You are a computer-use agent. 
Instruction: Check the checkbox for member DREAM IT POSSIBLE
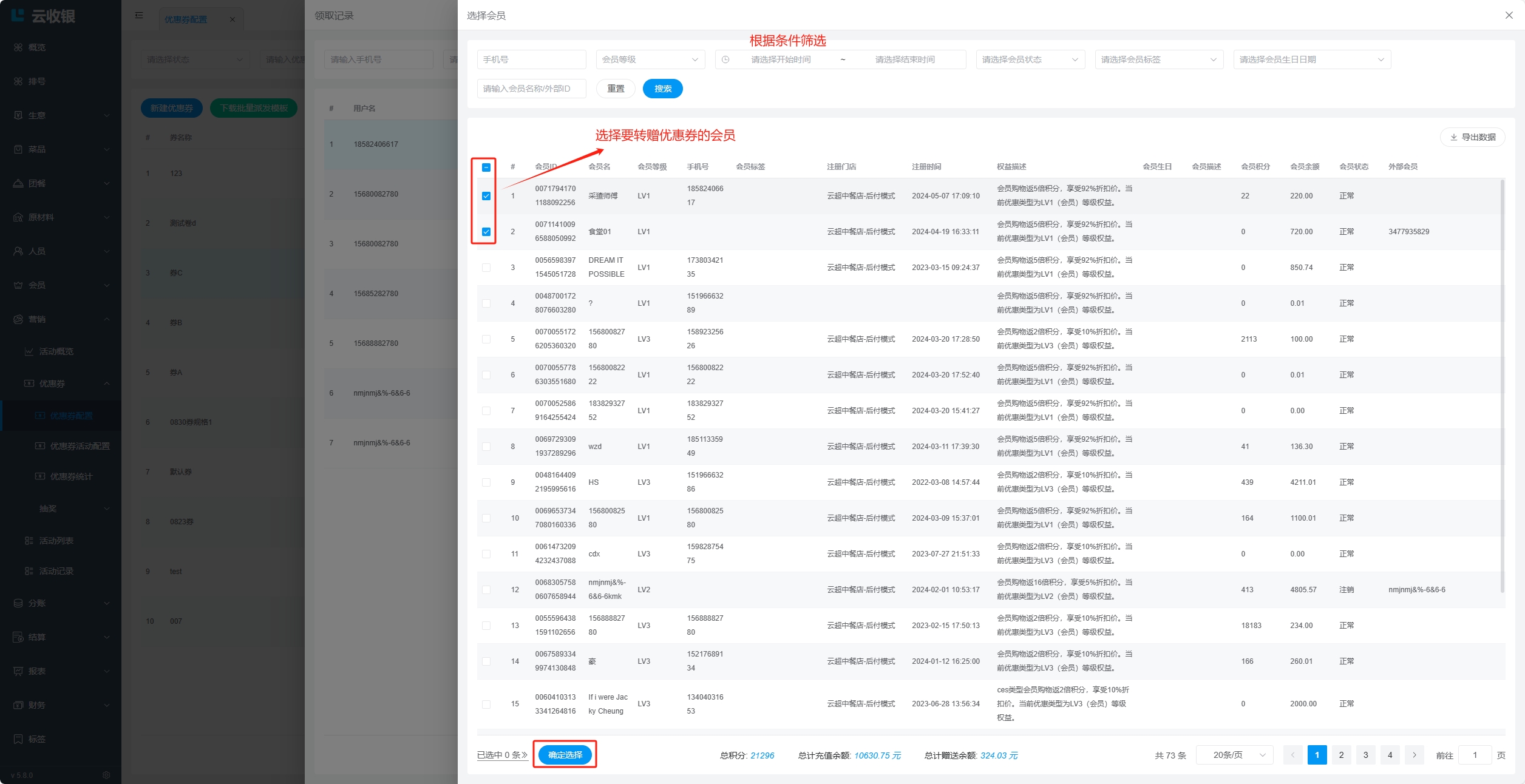tap(486, 268)
